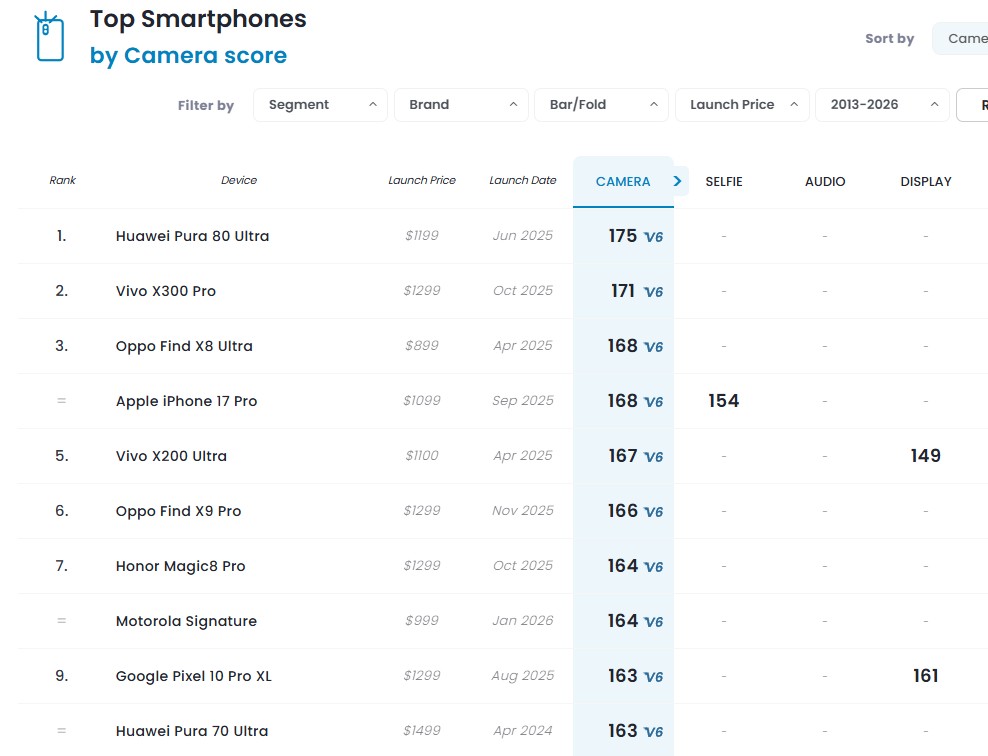The image size is (988, 756).
Task: Expand the Brand filter dropdown
Action: tap(461, 104)
